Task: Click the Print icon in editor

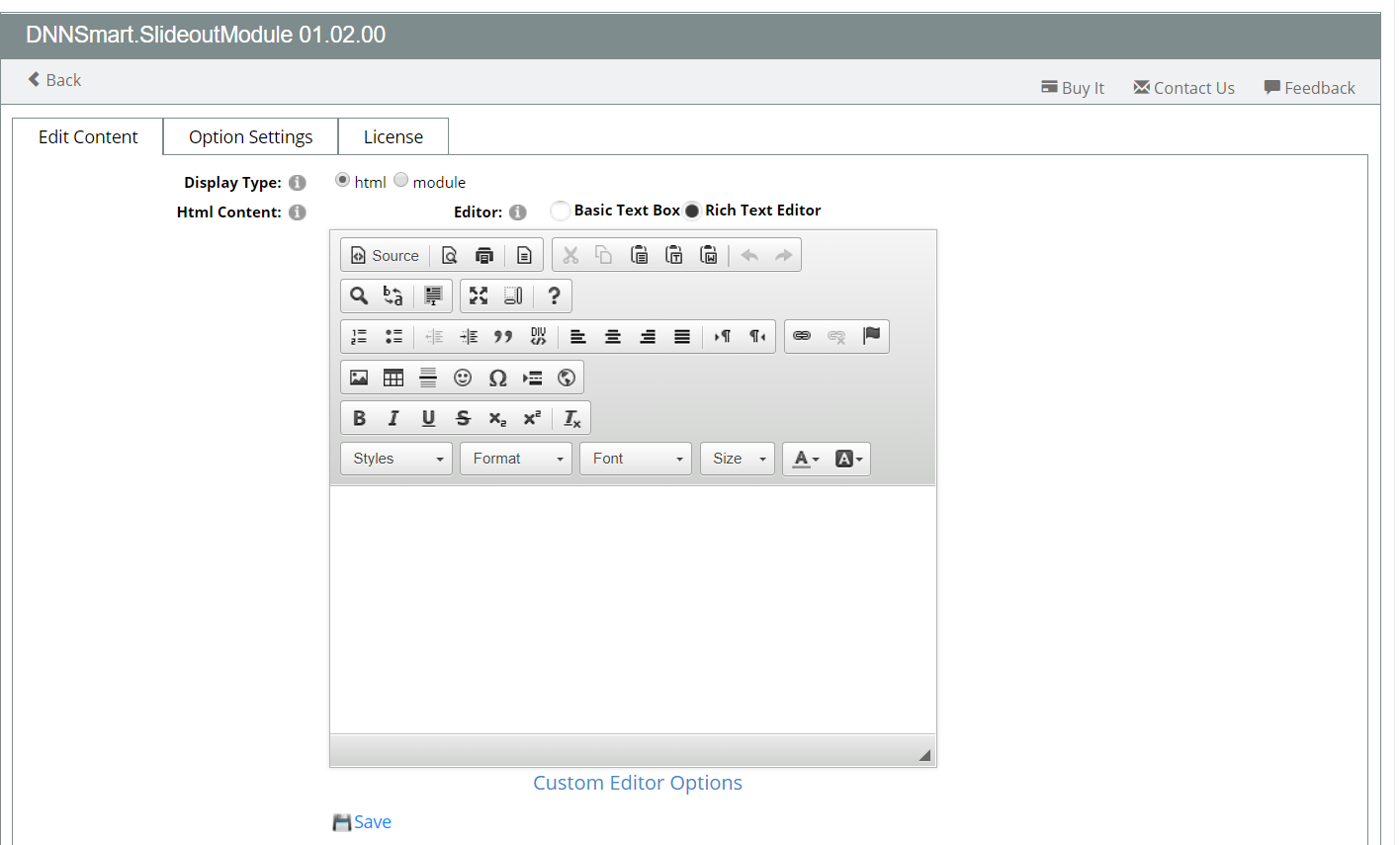Action: coord(484,255)
